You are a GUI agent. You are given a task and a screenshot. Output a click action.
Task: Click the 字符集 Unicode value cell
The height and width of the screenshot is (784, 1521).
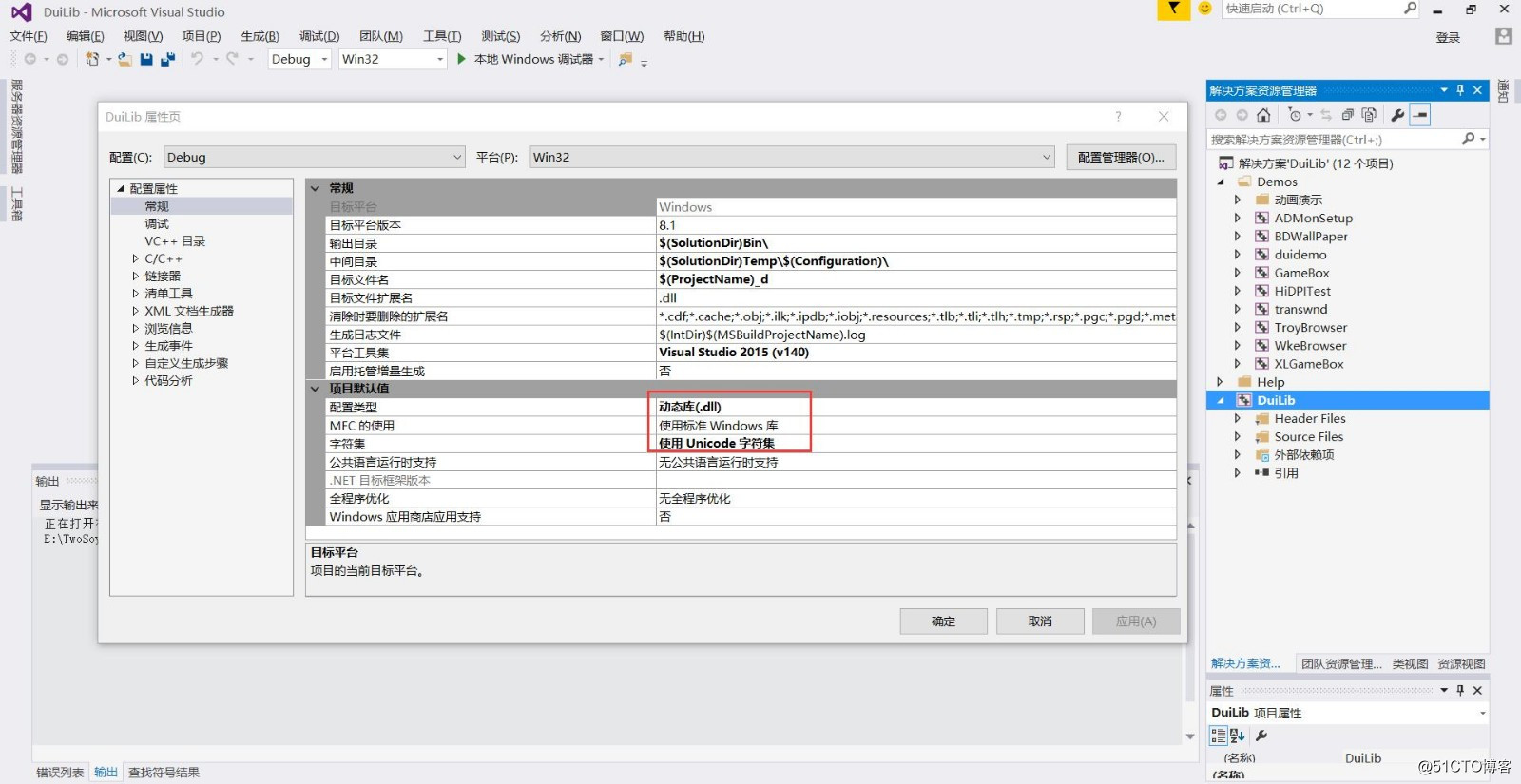(x=916, y=444)
